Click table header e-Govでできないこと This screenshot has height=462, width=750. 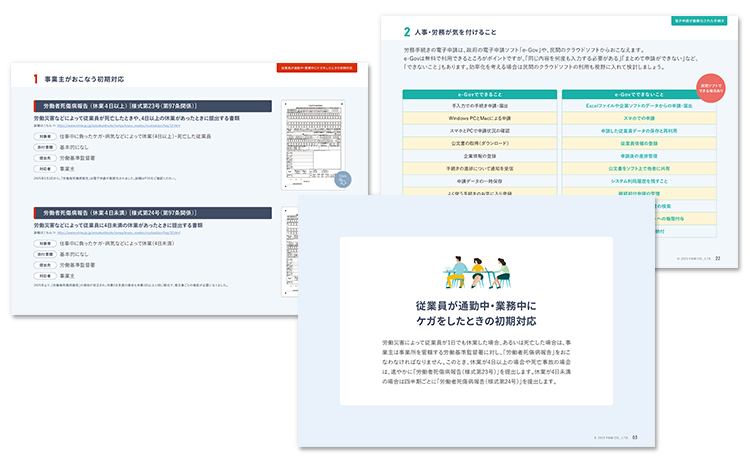point(639,94)
